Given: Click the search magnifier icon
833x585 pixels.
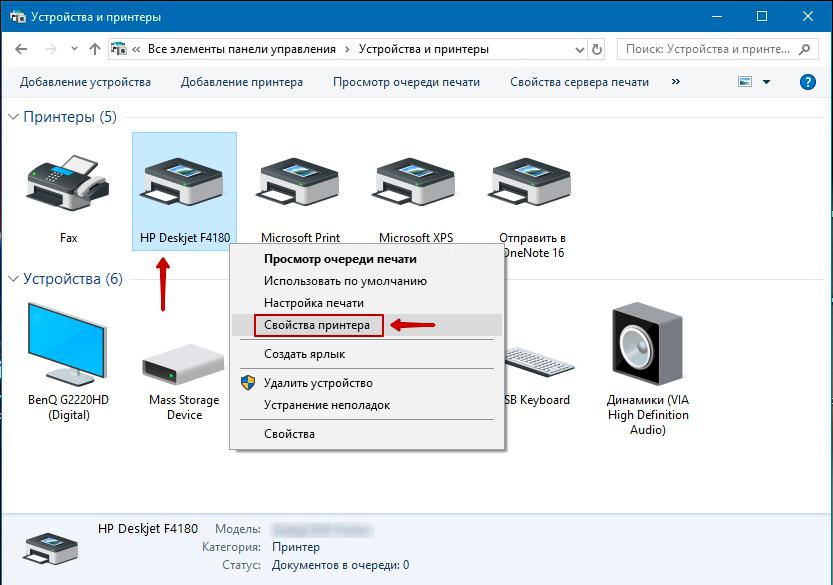Looking at the screenshot, I should point(805,49).
